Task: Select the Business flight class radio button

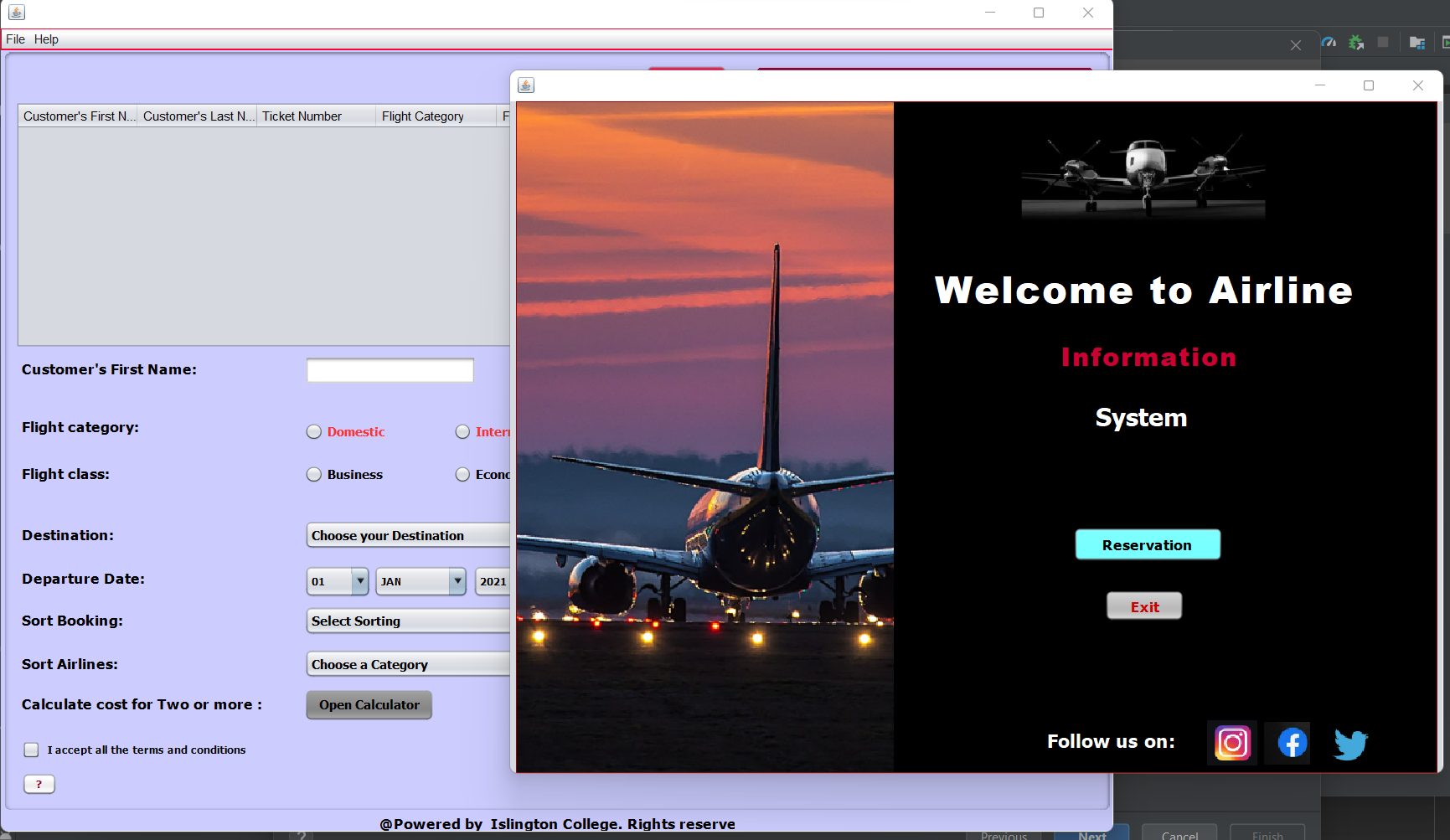Action: [x=313, y=474]
